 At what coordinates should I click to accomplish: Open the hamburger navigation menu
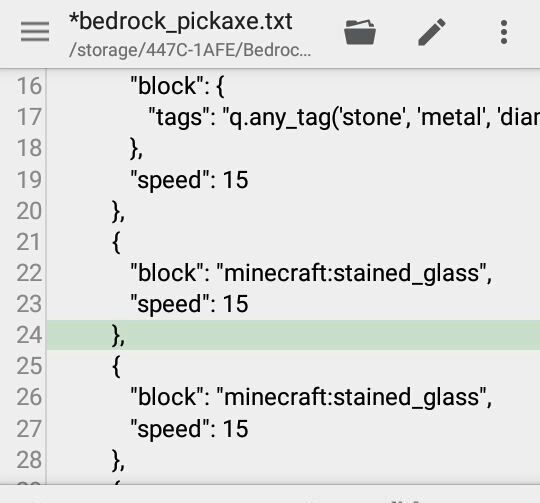(35, 32)
